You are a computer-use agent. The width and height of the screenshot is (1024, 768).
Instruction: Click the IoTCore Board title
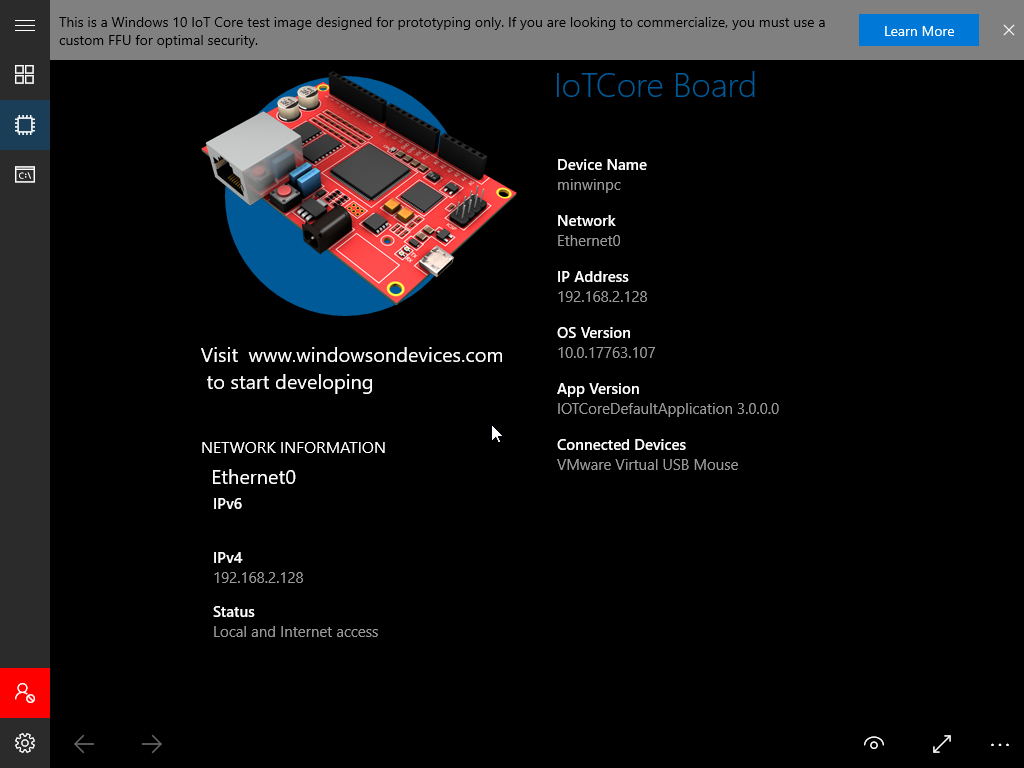pos(655,86)
